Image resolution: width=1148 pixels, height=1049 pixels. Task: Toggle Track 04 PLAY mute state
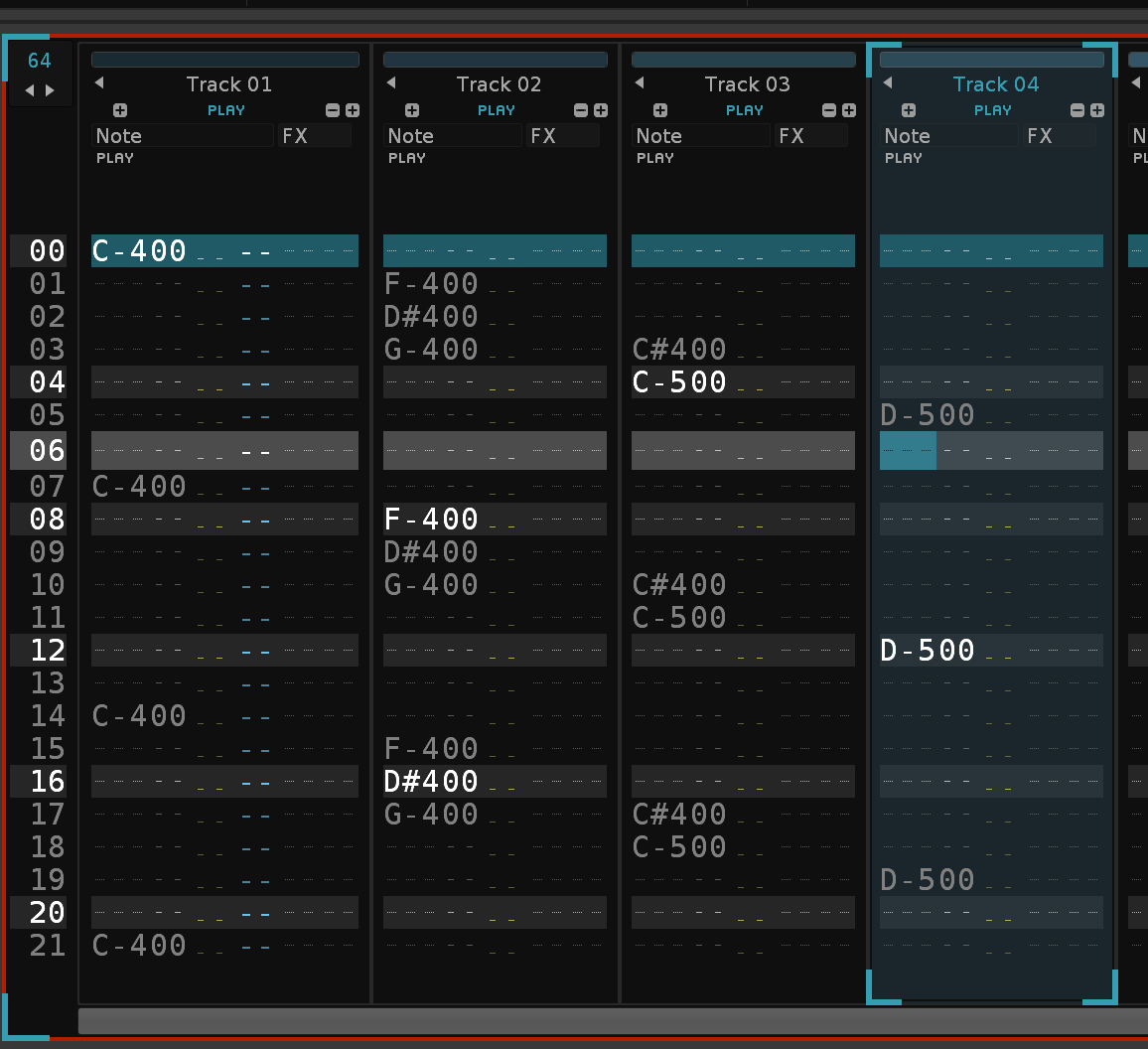click(x=993, y=110)
